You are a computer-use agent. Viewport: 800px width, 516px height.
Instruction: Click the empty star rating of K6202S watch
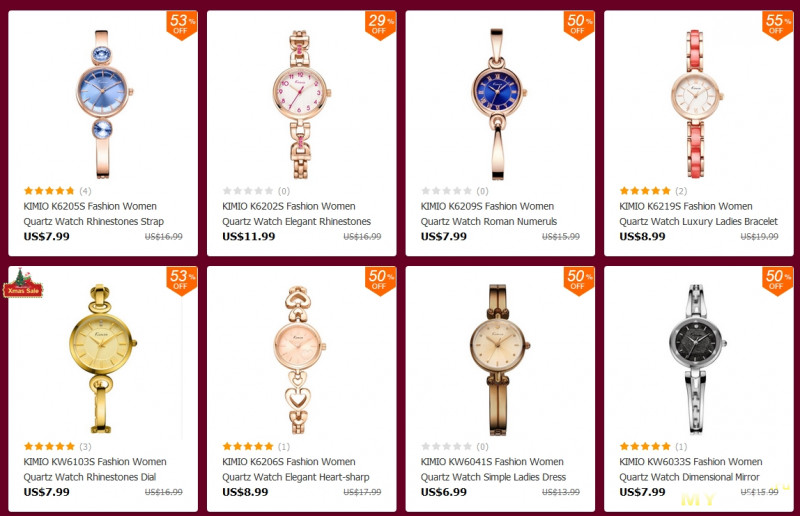(248, 191)
